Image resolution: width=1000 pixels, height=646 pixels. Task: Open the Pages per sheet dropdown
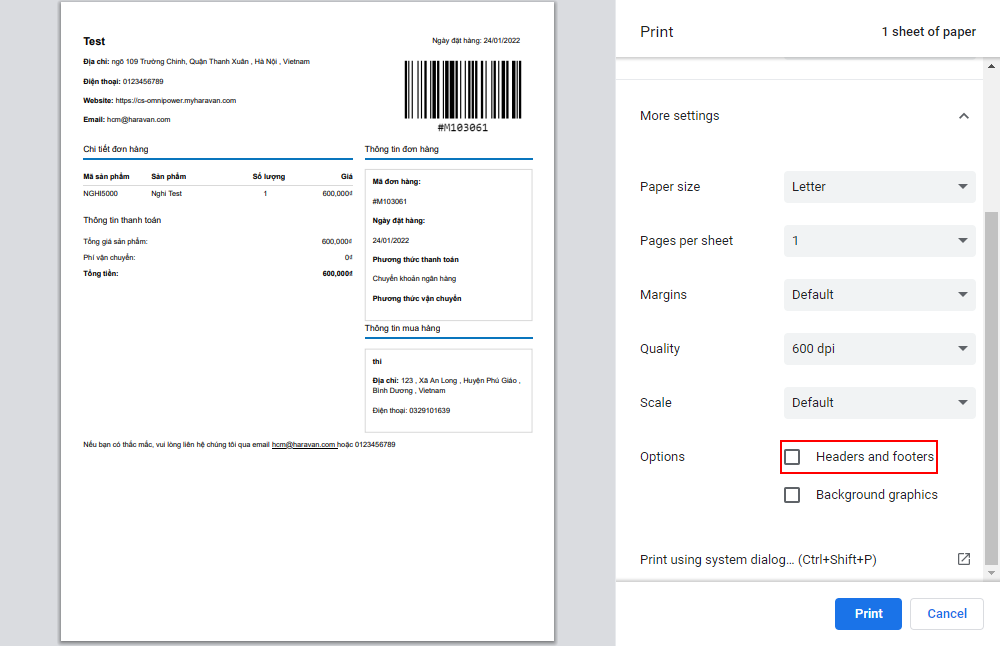click(x=879, y=241)
